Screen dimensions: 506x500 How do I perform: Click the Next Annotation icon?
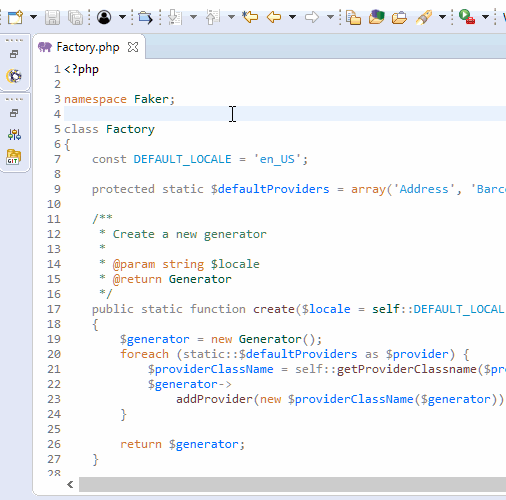click(x=175, y=17)
